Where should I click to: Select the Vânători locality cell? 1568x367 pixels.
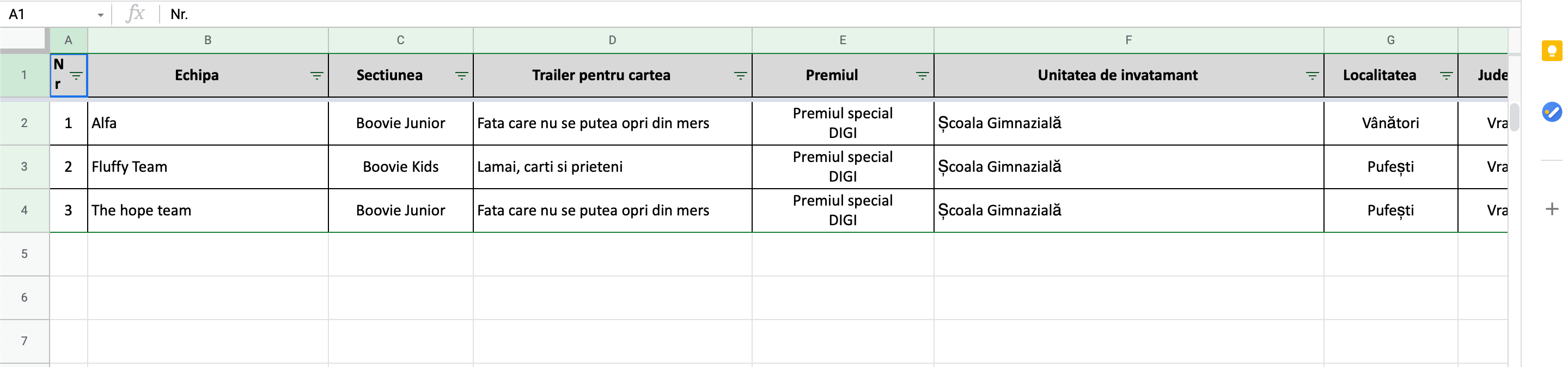tap(1390, 123)
